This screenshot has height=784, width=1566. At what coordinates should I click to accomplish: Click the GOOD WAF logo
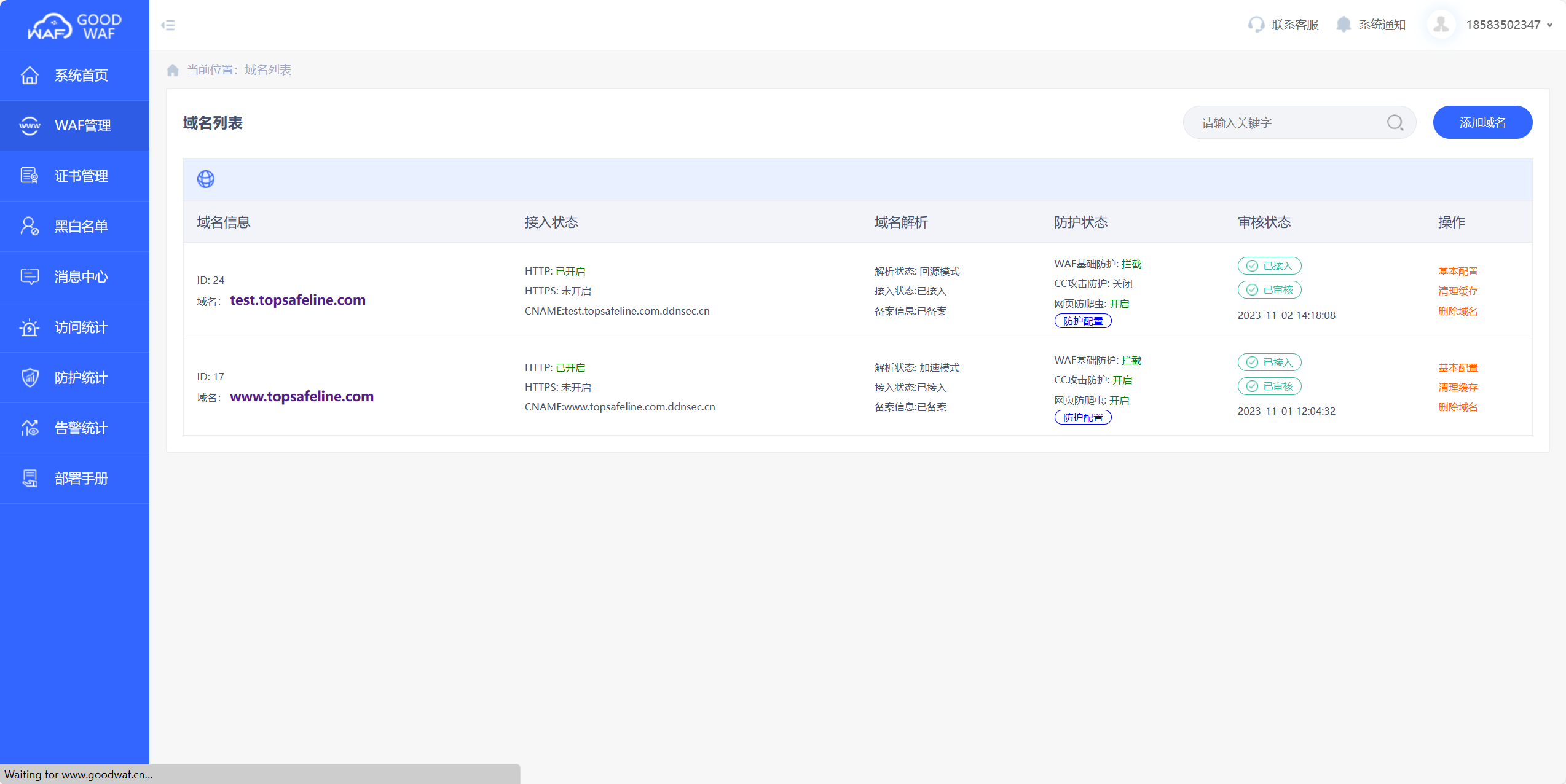pyautogui.click(x=74, y=26)
